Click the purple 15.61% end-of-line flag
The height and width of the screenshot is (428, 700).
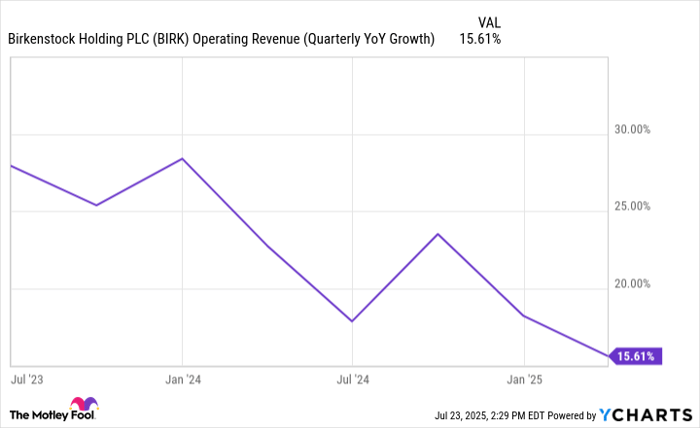coord(635,356)
